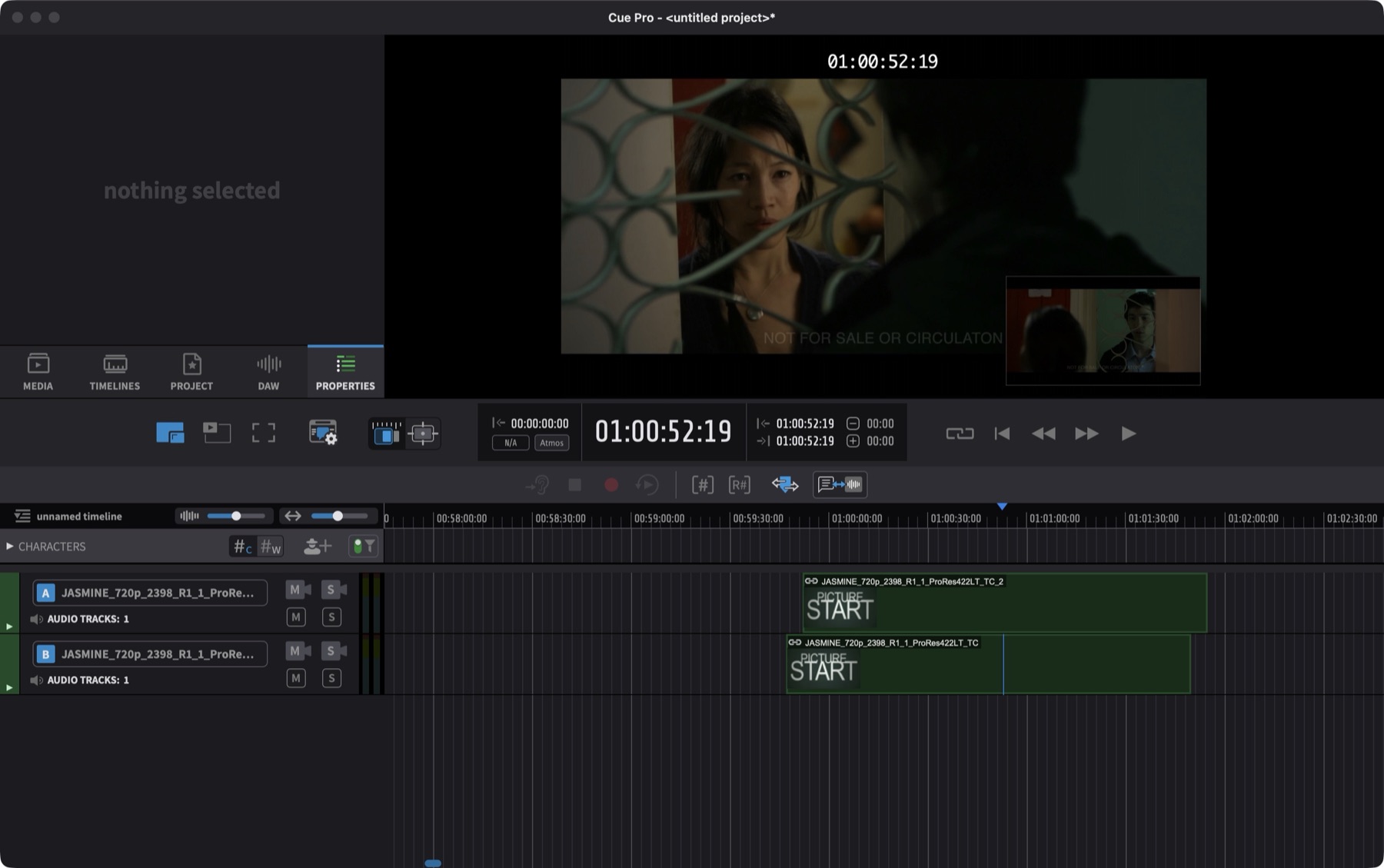The width and height of the screenshot is (1384, 868).
Task: Switch to the DAW tab
Action: pos(268,371)
